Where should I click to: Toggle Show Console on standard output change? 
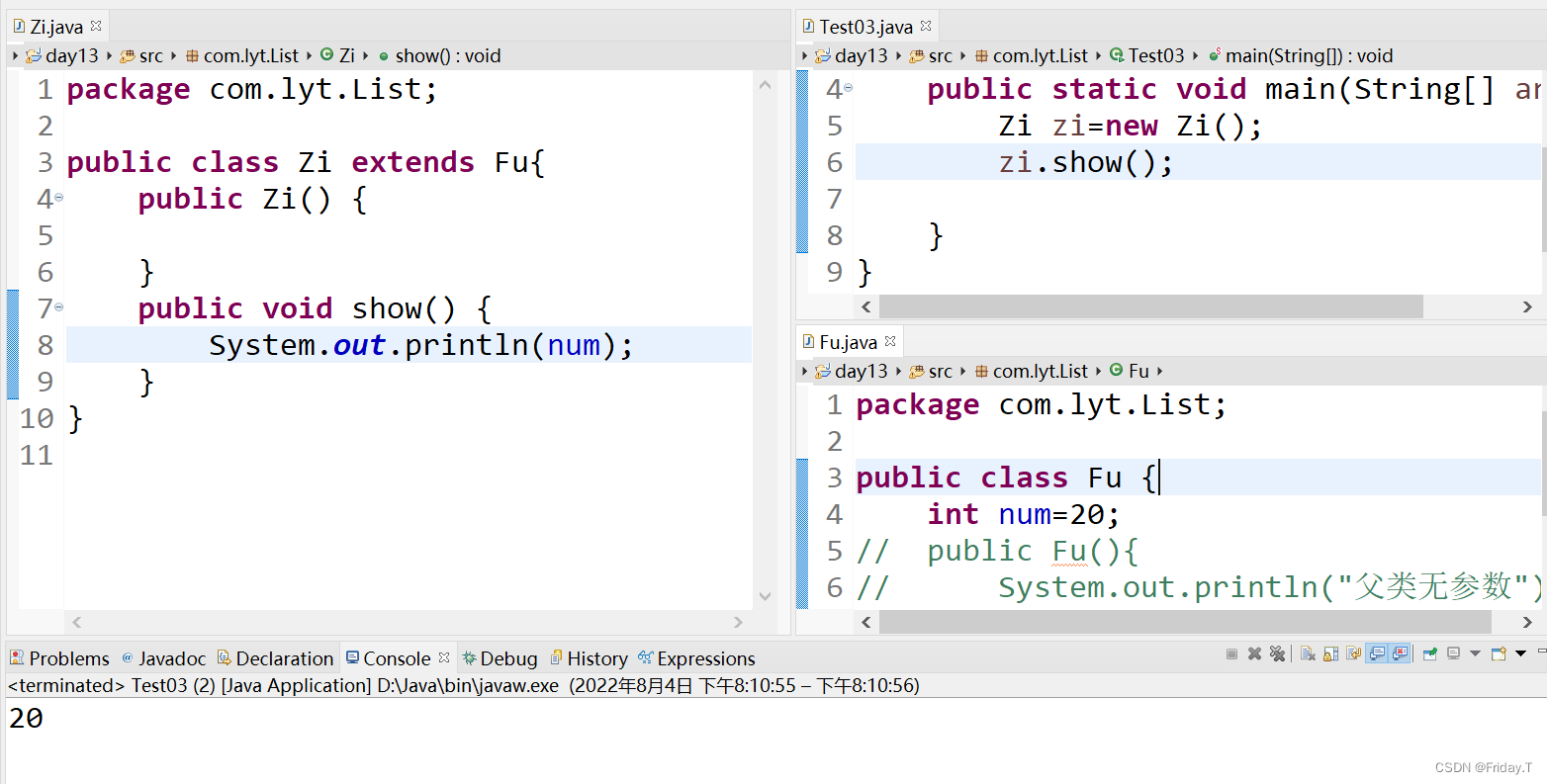tap(1377, 653)
